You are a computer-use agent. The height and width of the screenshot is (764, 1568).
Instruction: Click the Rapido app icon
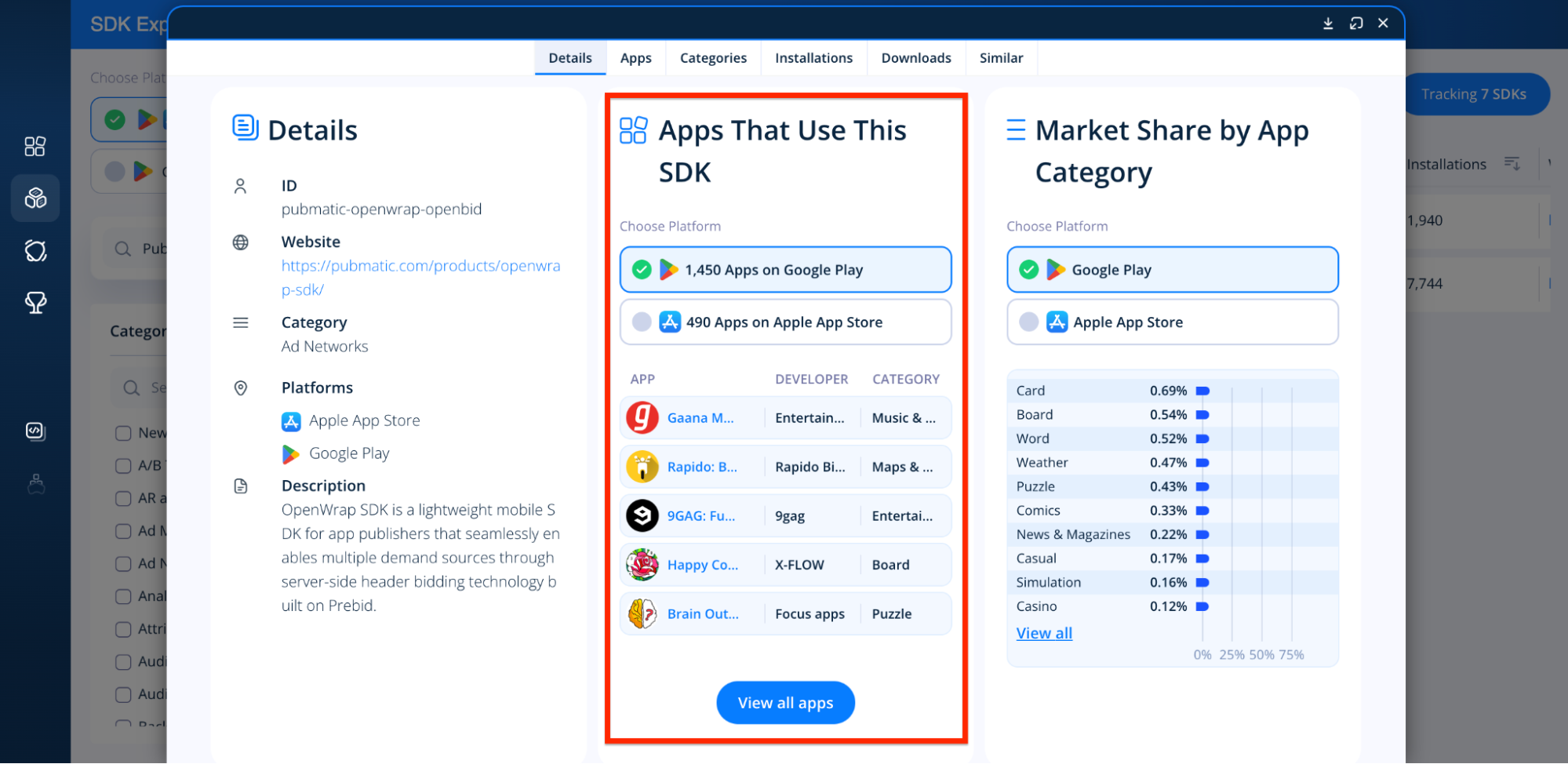642,467
